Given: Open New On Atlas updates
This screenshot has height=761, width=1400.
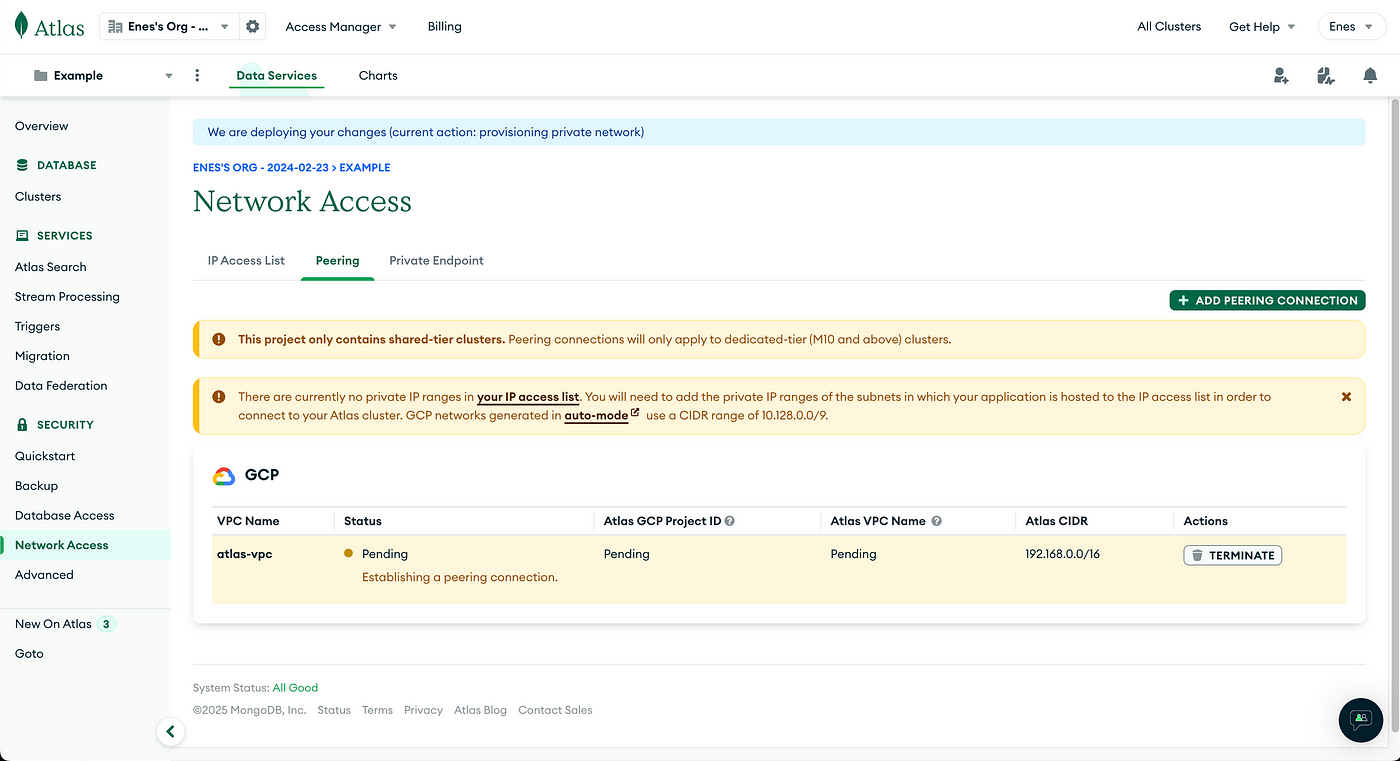Looking at the screenshot, I should coord(65,624).
